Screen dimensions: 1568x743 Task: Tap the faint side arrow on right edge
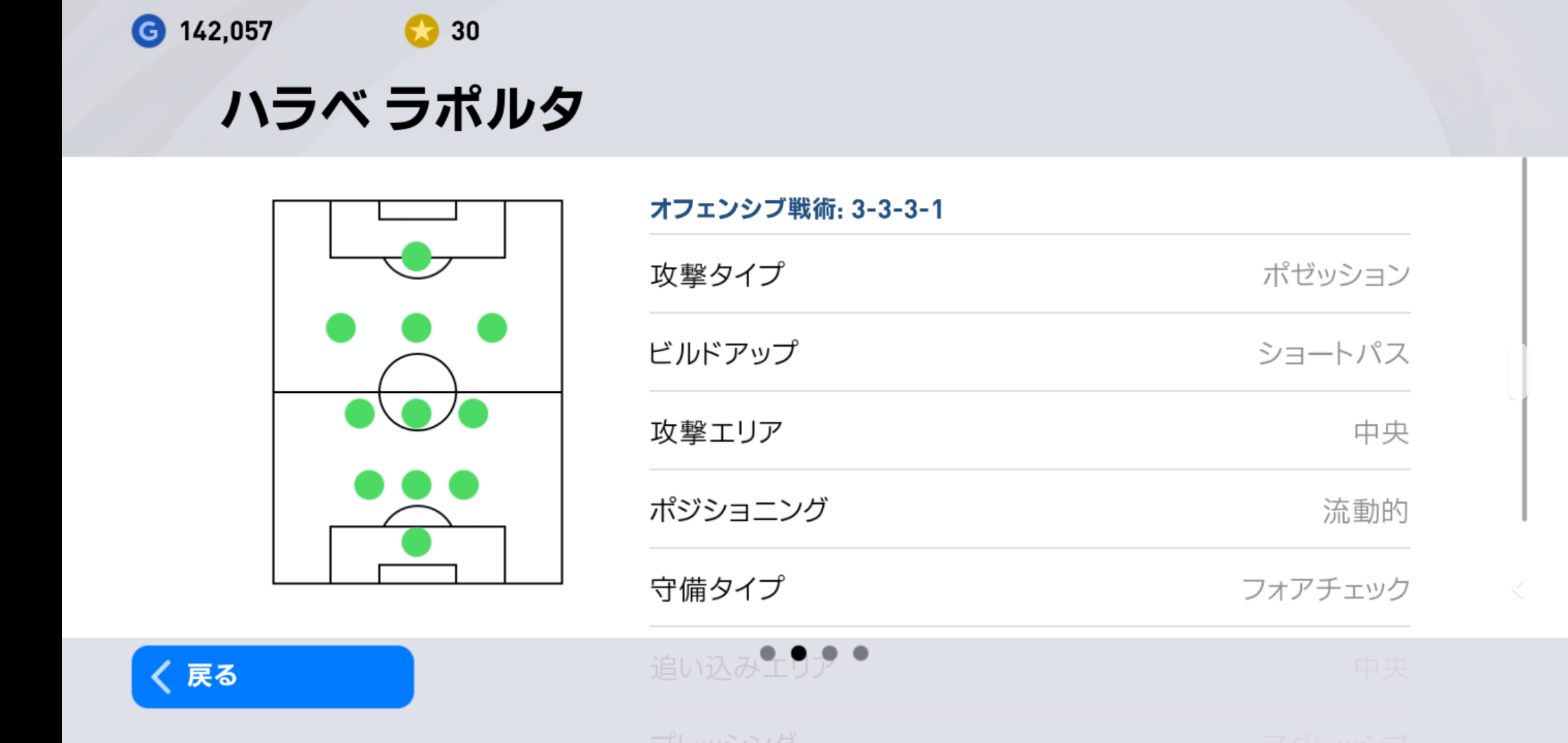tap(1518, 590)
